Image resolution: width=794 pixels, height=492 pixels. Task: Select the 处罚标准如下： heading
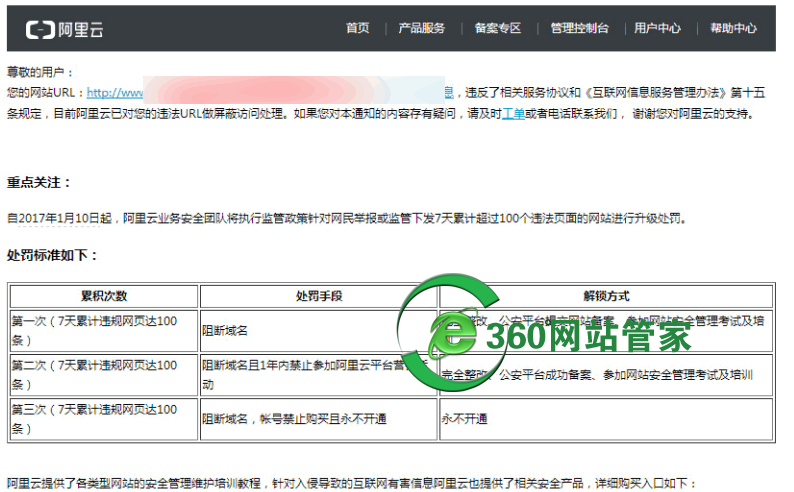52,255
